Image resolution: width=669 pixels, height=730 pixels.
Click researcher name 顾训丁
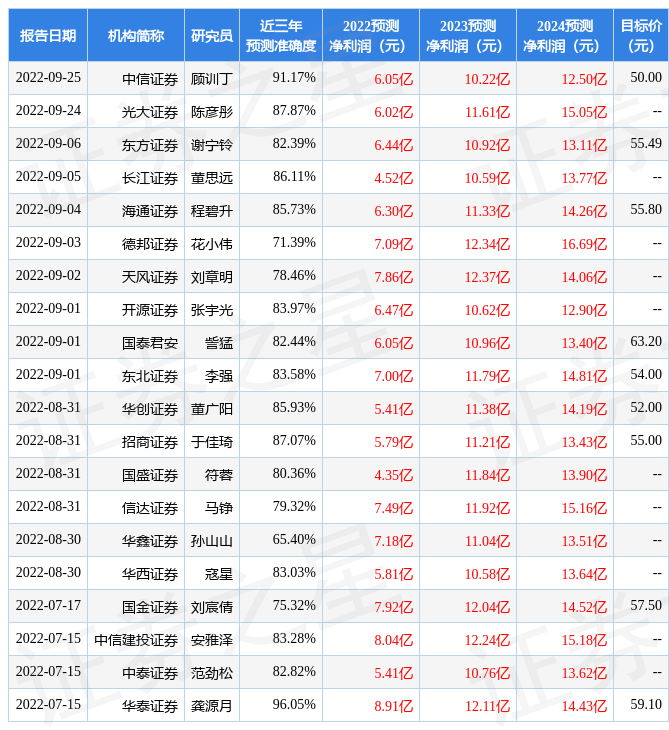pyautogui.click(x=211, y=79)
